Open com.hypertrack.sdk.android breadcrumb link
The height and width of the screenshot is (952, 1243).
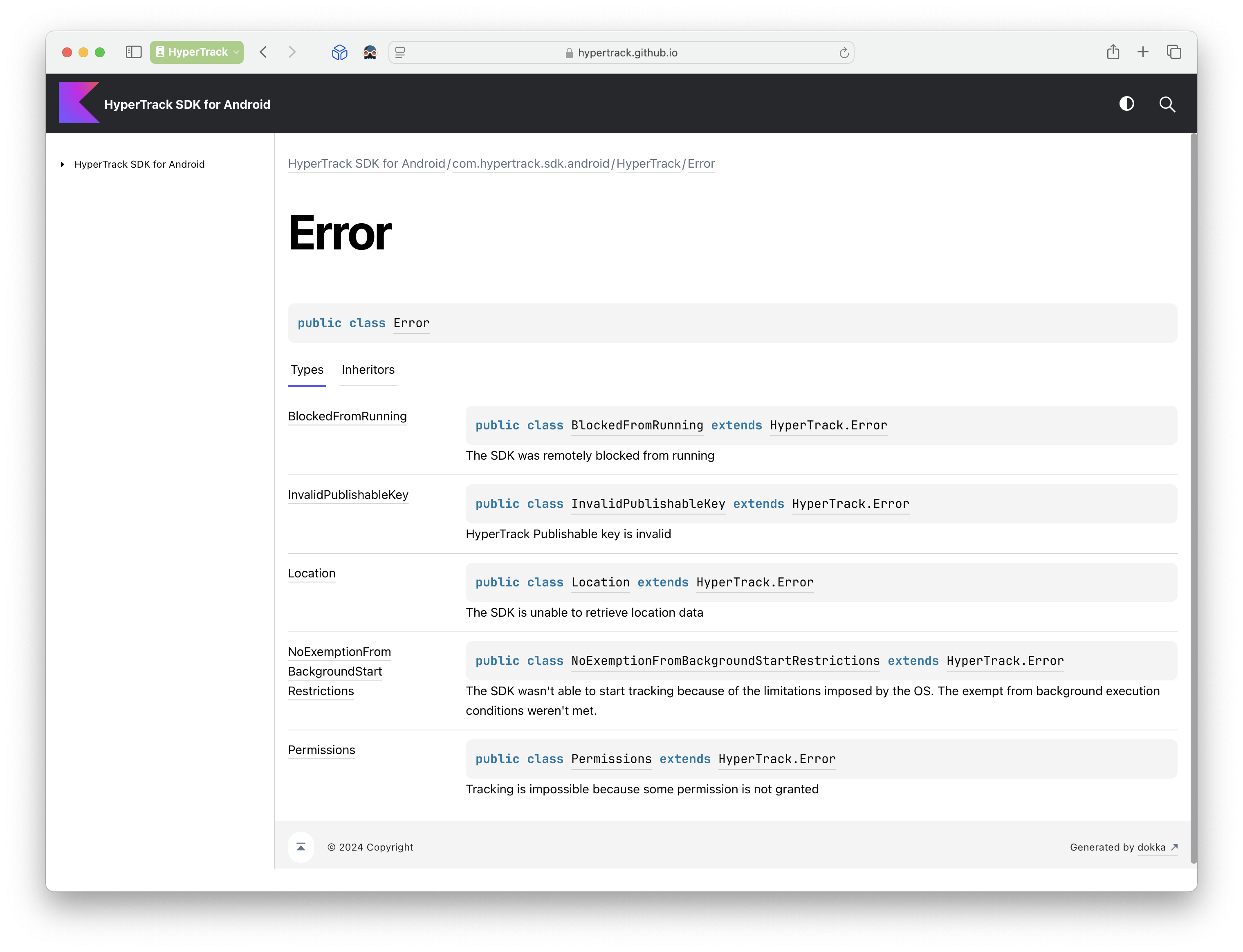tap(530, 164)
